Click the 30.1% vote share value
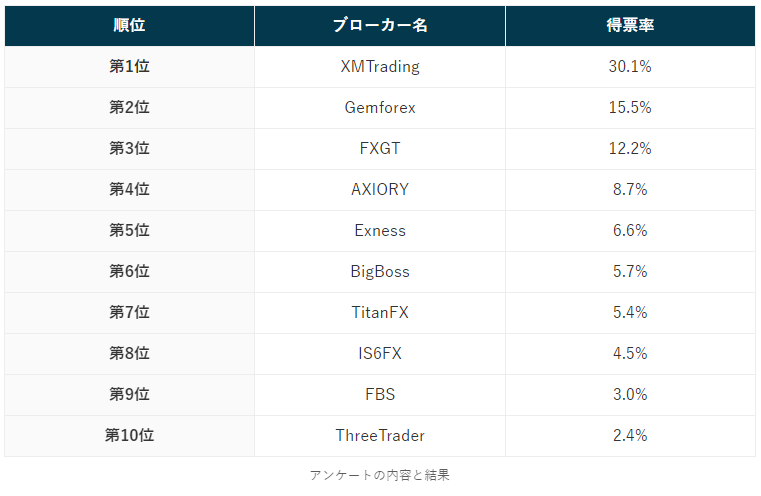Viewport: 761px width, 496px height. coord(630,67)
